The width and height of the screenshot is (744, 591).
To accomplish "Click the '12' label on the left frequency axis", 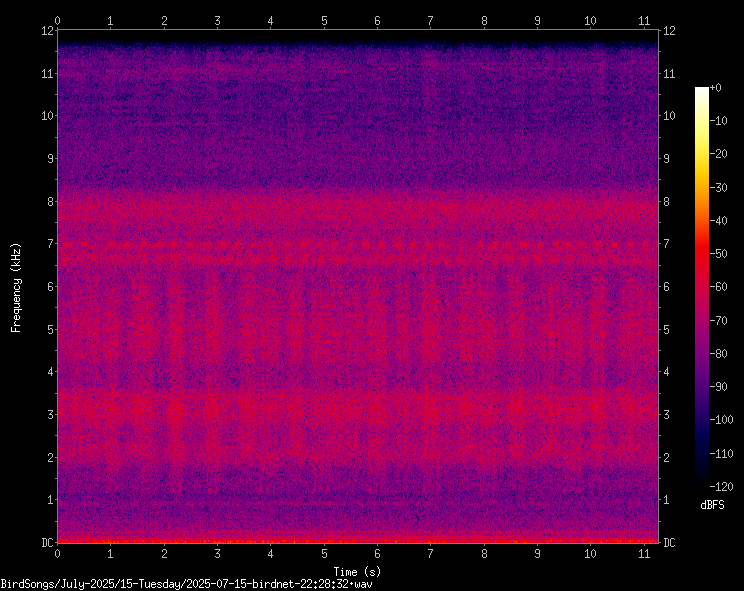I will click(x=47, y=31).
